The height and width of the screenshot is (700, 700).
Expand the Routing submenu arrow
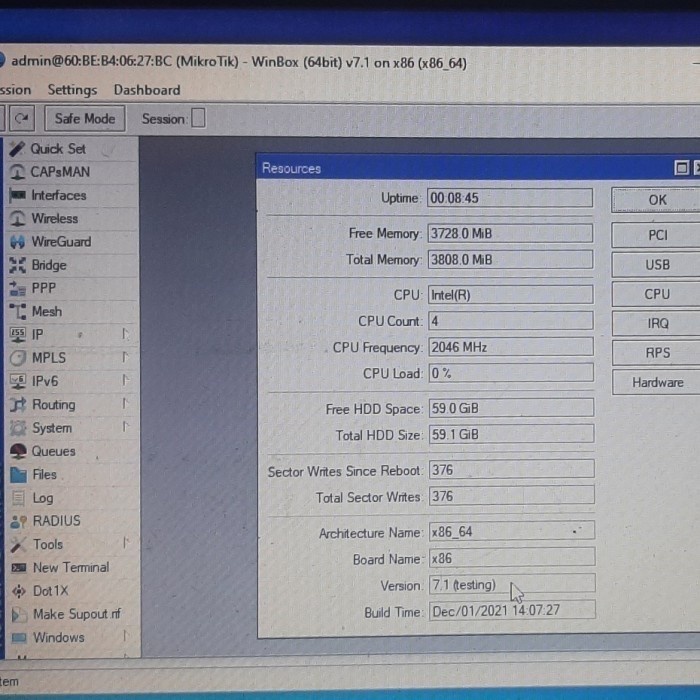[x=125, y=404]
